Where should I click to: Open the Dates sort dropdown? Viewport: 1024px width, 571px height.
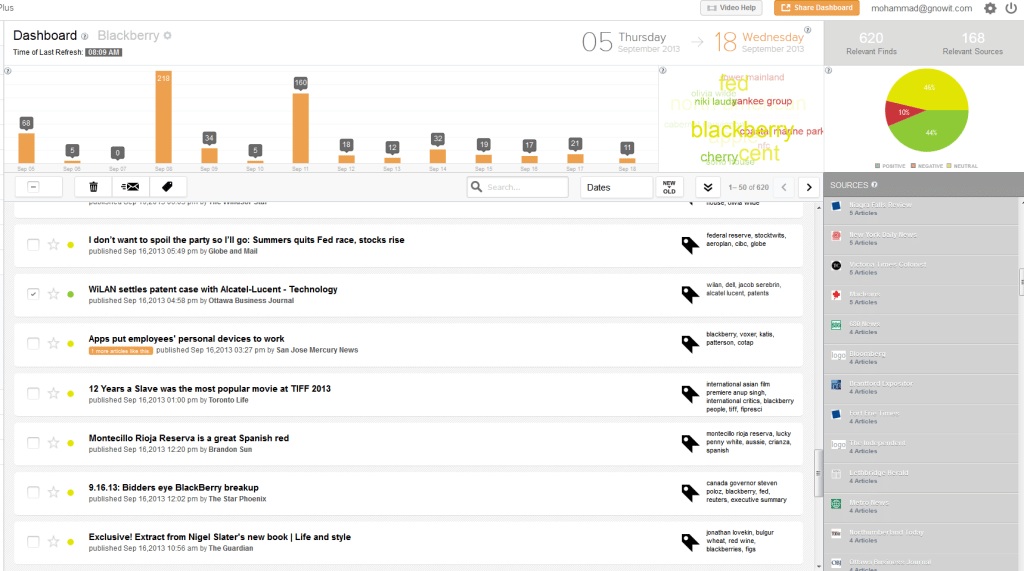coord(616,187)
